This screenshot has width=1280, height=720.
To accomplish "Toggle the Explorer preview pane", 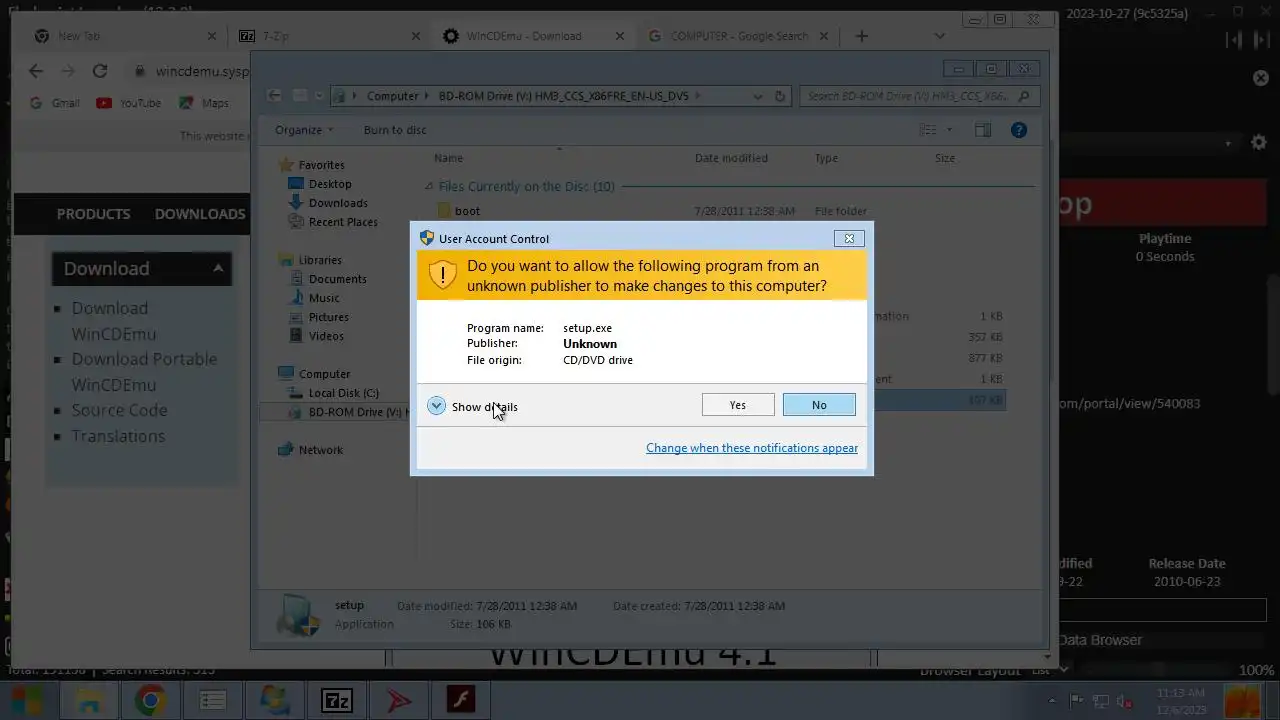I will (983, 130).
